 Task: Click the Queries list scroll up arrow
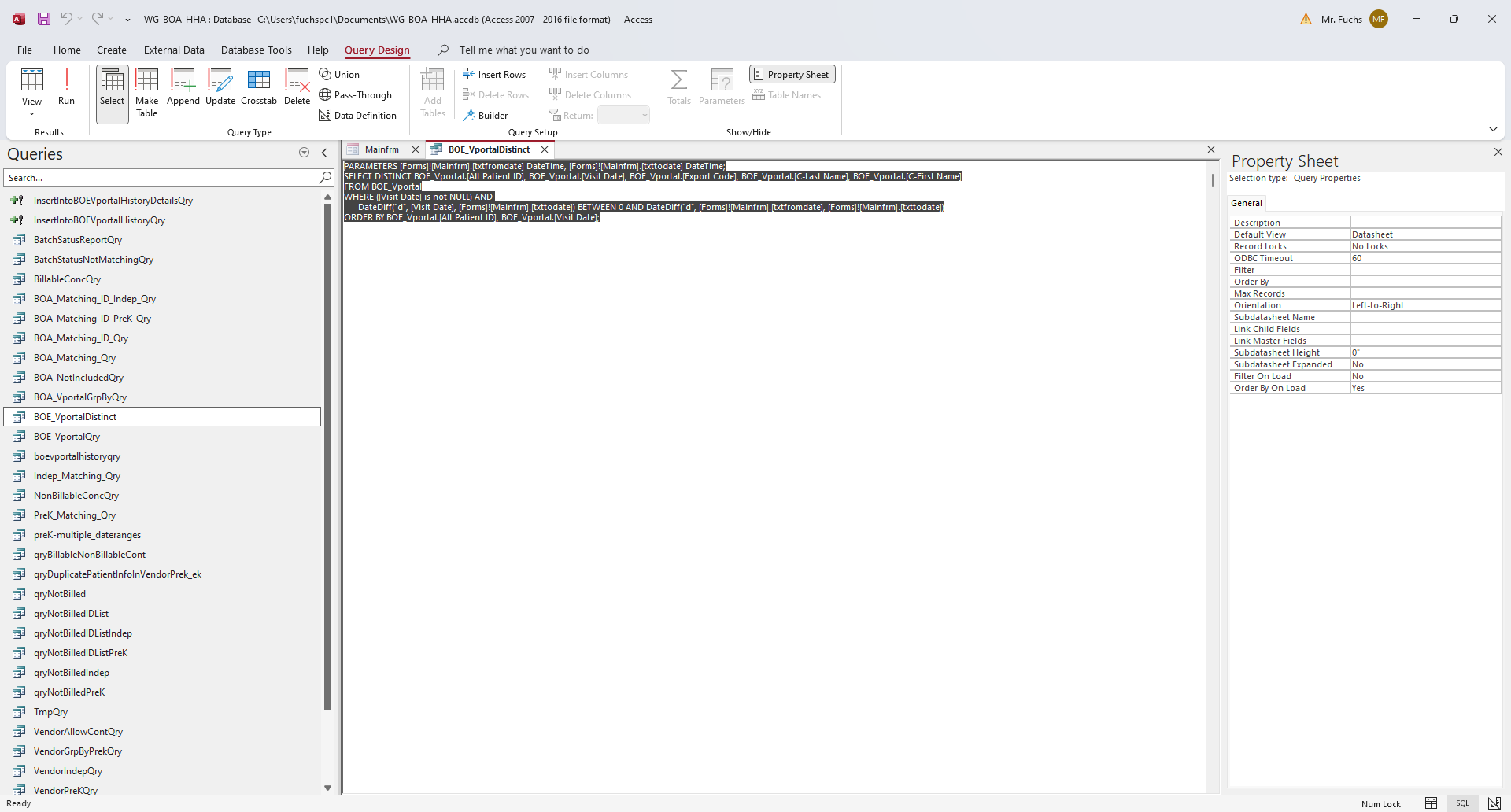[x=328, y=197]
